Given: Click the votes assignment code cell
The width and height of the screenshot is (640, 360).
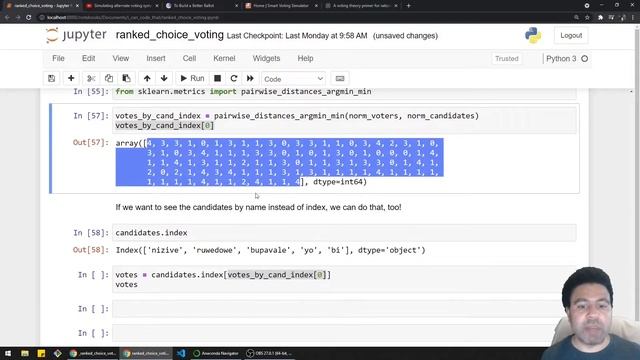Looking at the screenshot, I should pyautogui.click(x=344, y=279).
